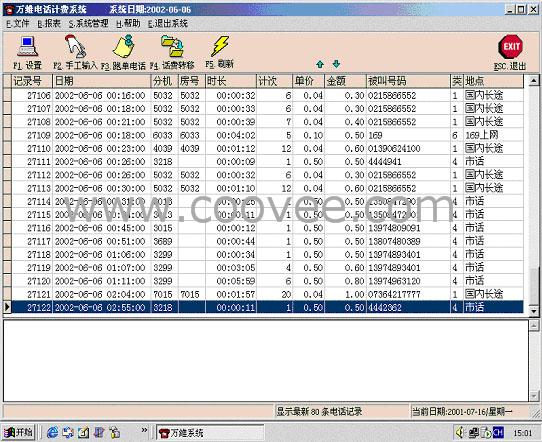Click the F5 刷新 lightning refresh icon
The width and height of the screenshot is (542, 442).
click(220, 46)
